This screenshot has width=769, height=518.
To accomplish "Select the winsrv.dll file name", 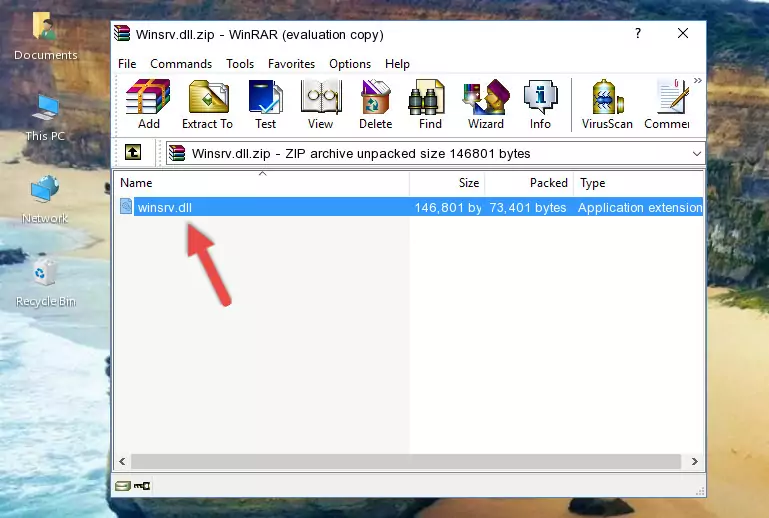I will pos(165,207).
